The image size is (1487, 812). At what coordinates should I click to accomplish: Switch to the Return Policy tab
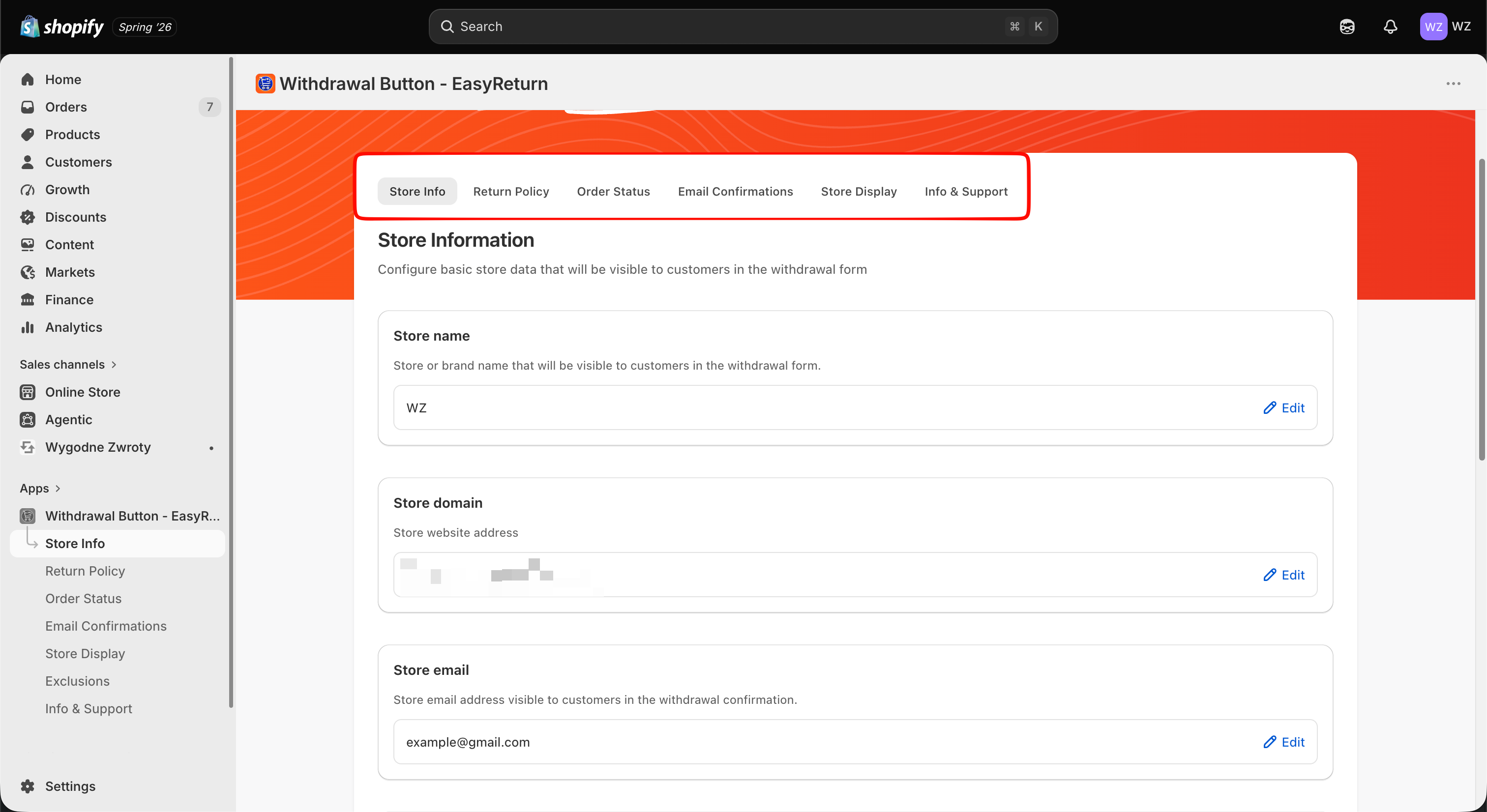coord(511,192)
